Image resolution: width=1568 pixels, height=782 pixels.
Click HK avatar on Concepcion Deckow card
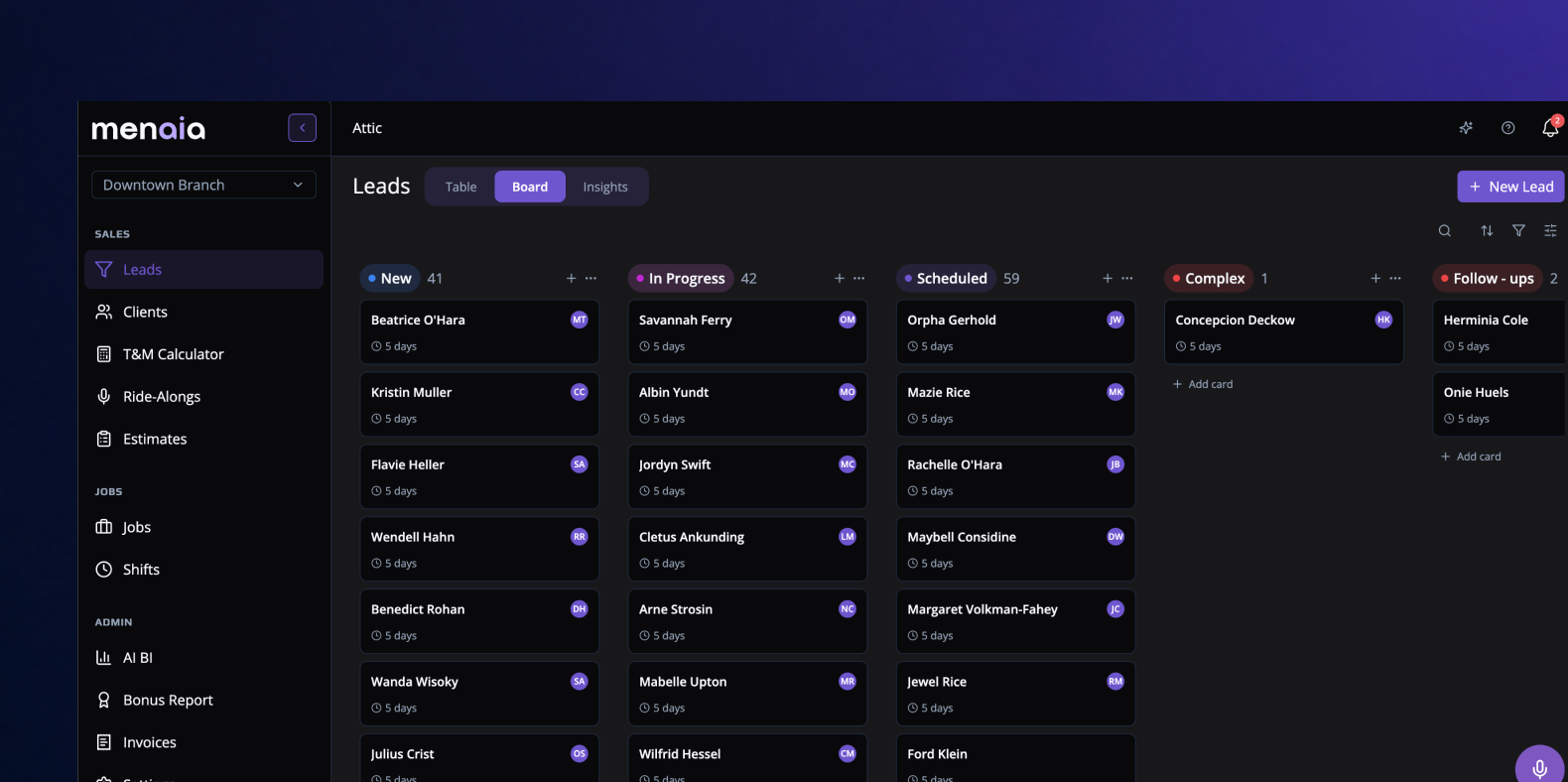1383,320
